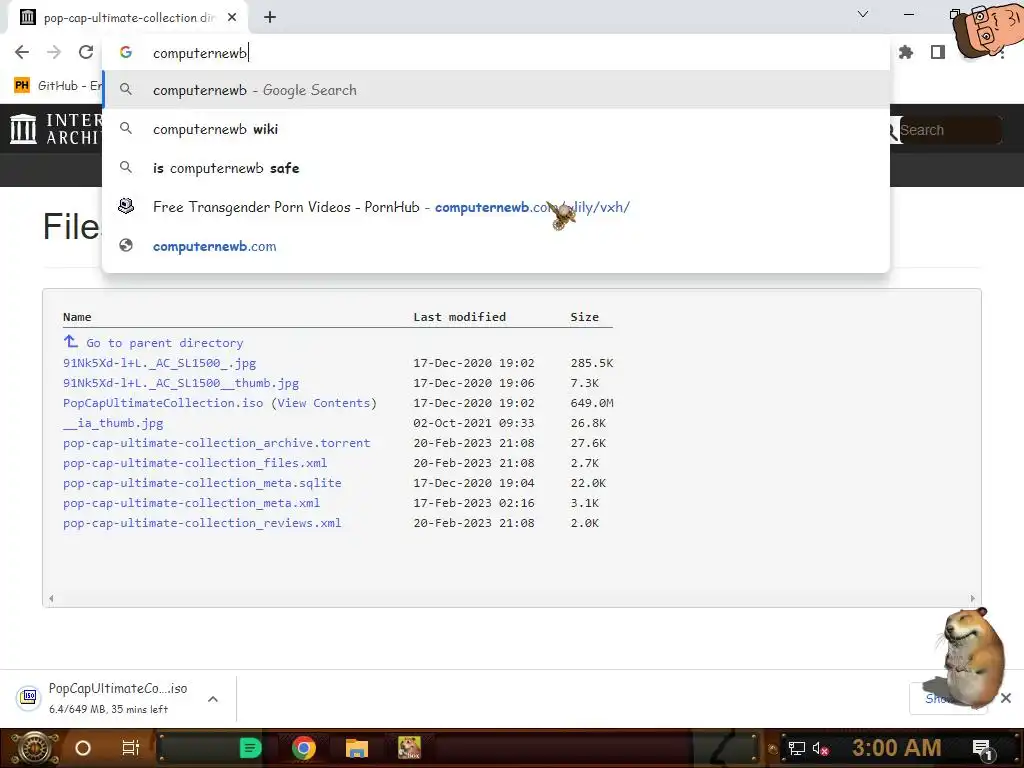Open Chrome from the taskbar
The height and width of the screenshot is (768, 1024).
303,748
